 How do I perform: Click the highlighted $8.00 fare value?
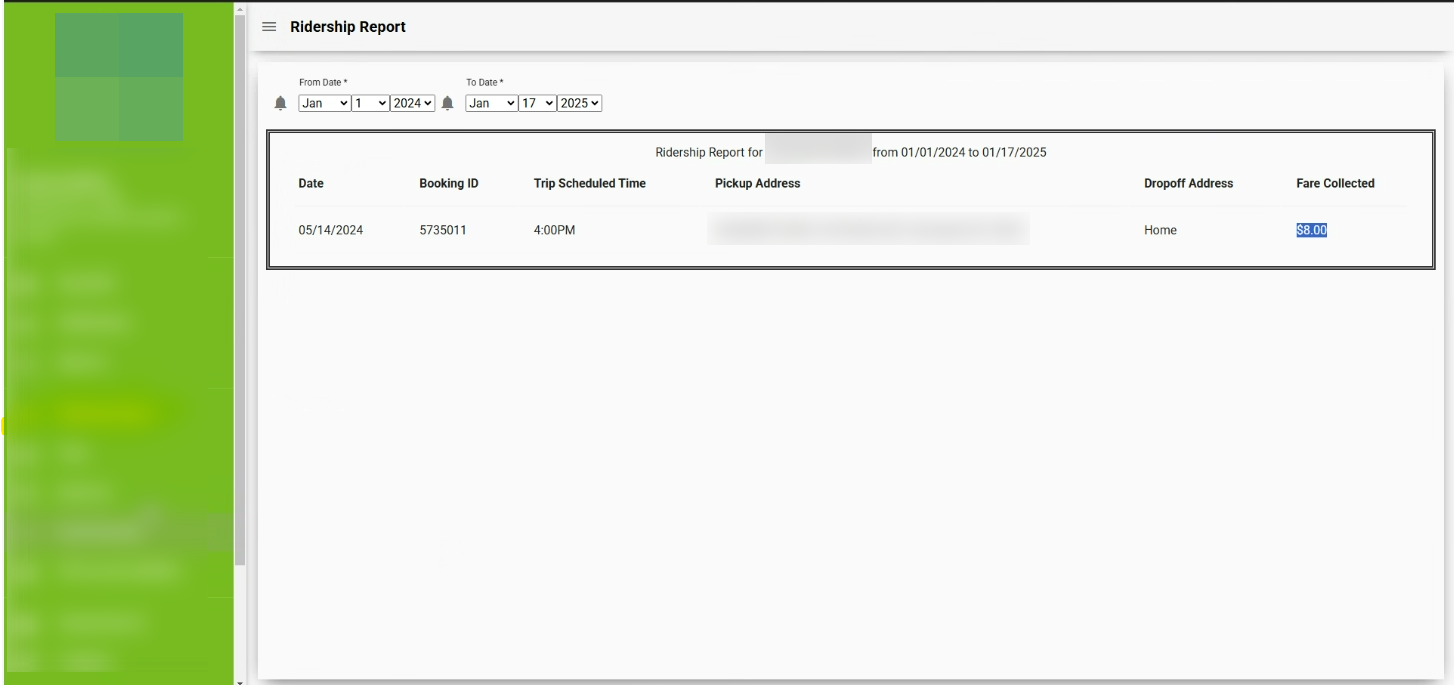tap(1311, 230)
